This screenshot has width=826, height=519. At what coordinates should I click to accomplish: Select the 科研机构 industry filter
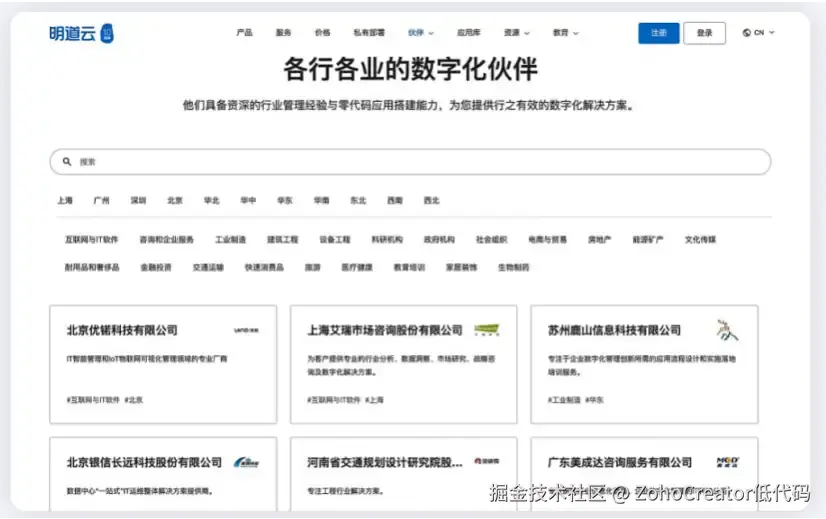click(x=387, y=240)
